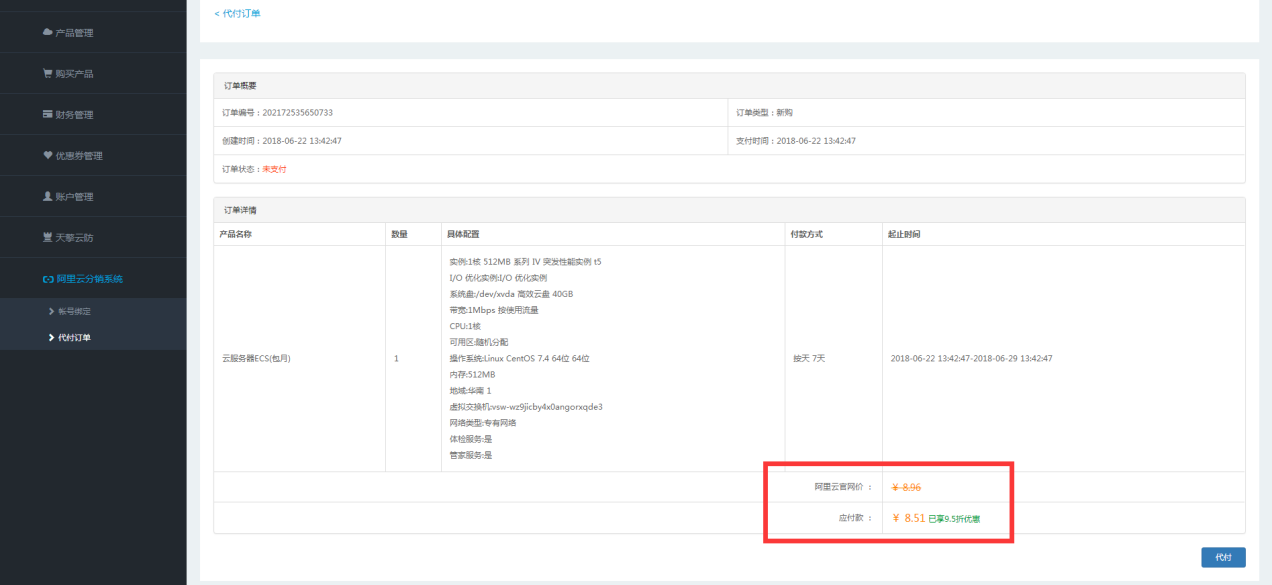Click the cloud icon for 产品管理
This screenshot has height=585, width=1272.
(x=47, y=33)
